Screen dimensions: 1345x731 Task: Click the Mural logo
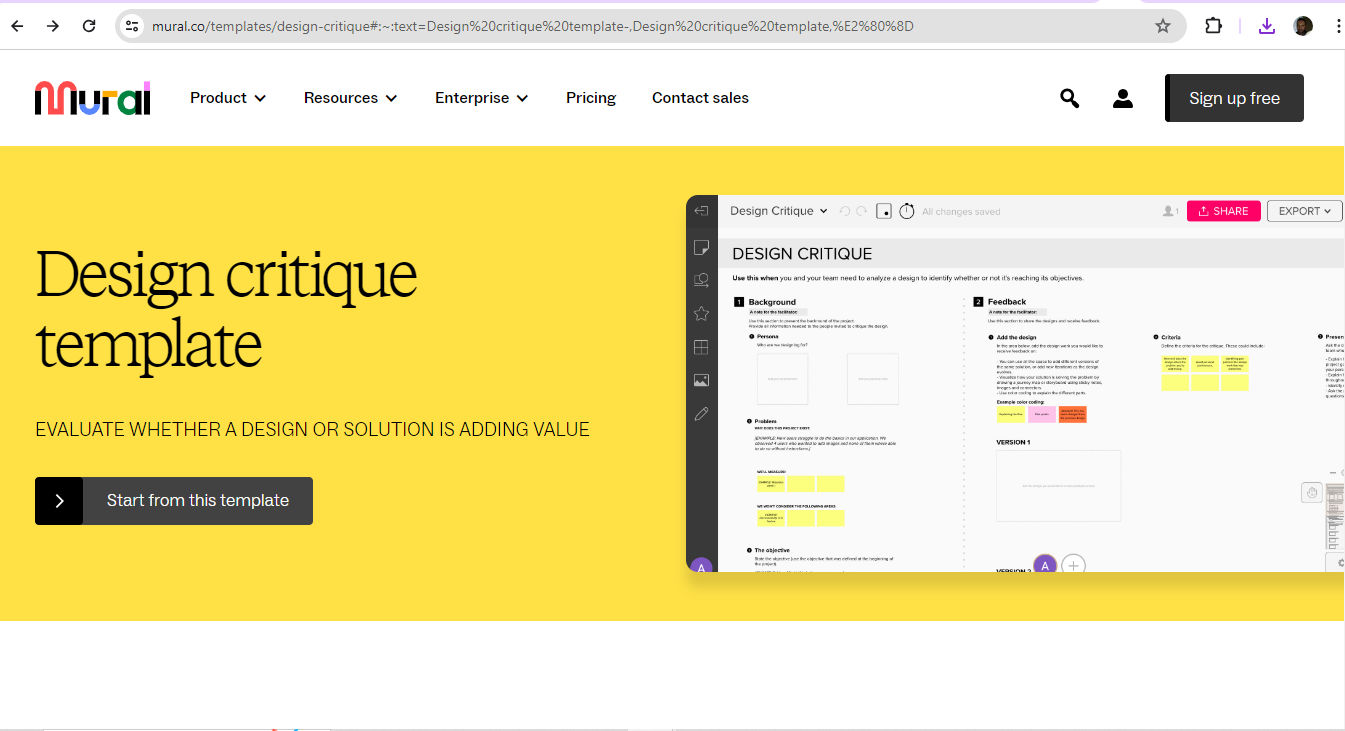pyautogui.click(x=92, y=98)
